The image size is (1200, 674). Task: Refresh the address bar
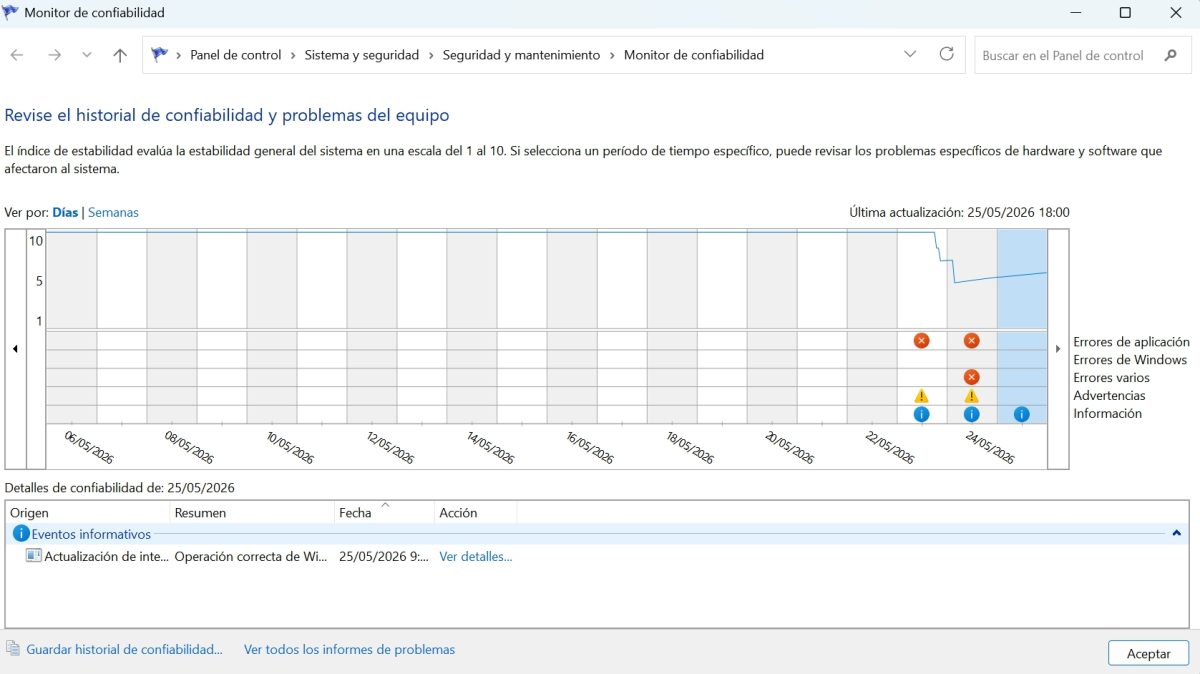946,55
